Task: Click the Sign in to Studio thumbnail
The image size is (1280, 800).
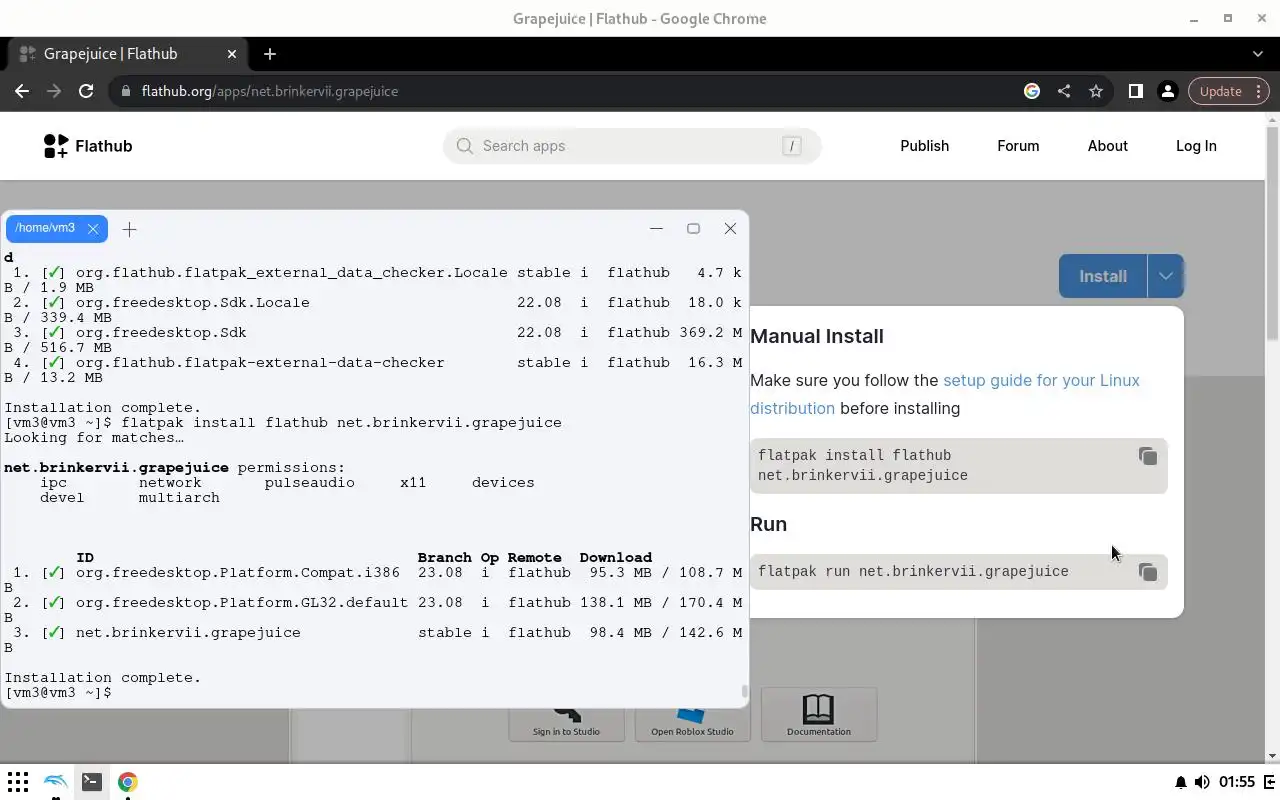Action: pyautogui.click(x=566, y=725)
